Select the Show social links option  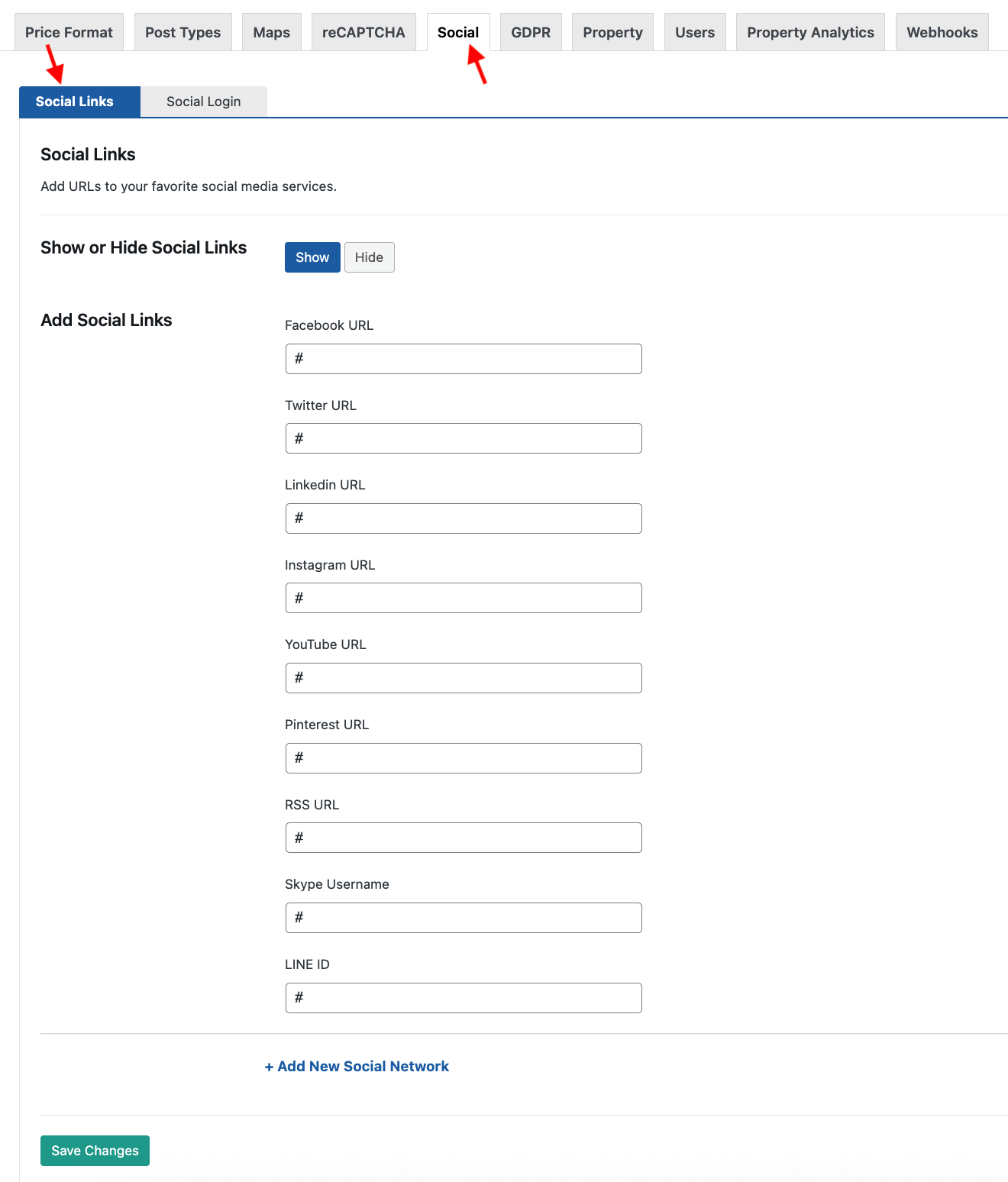point(312,257)
